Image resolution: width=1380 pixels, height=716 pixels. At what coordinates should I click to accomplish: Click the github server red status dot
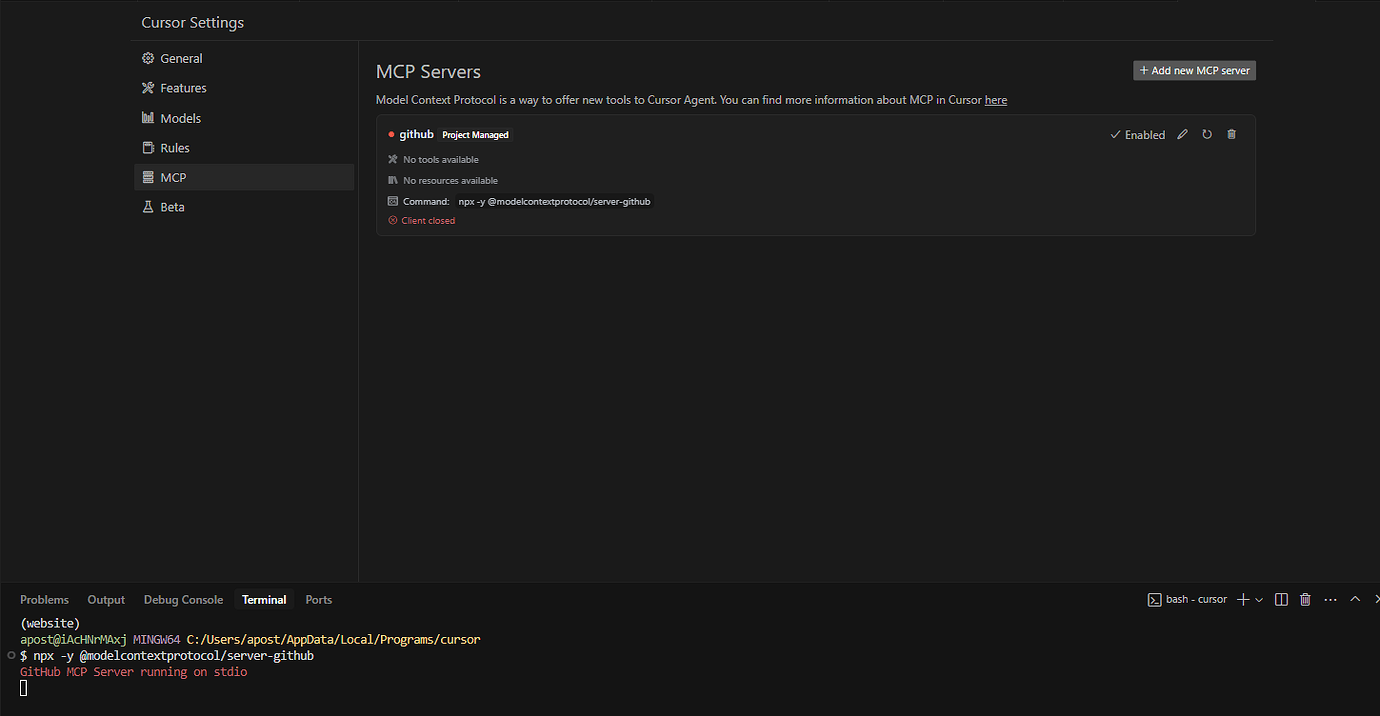[391, 134]
